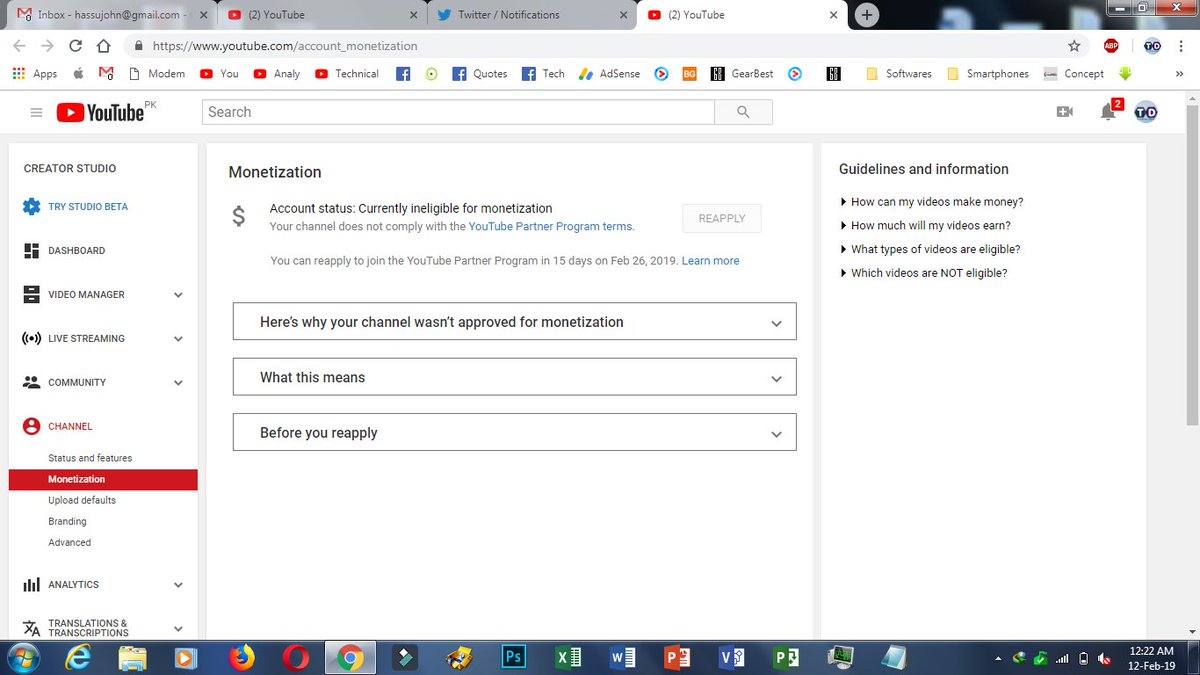This screenshot has width=1200, height=675.
Task: Open the CHANNEL section in the sidebar
Action: (58, 427)
